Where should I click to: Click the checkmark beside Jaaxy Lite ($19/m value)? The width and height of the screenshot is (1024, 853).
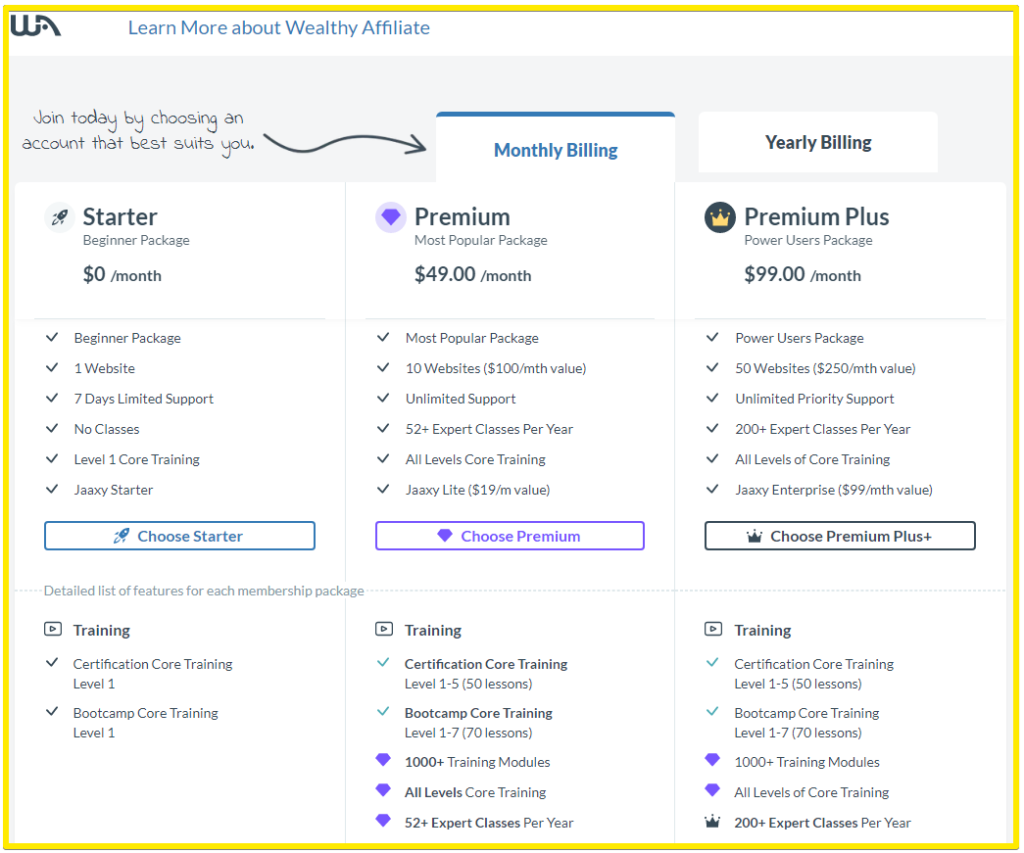[x=383, y=489]
